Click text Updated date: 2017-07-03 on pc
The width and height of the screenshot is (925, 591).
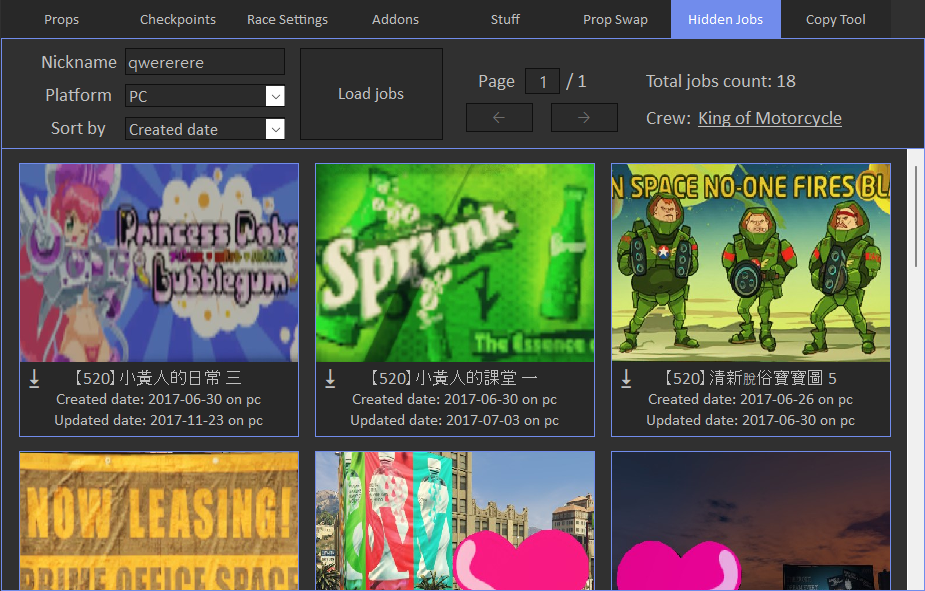tap(455, 420)
